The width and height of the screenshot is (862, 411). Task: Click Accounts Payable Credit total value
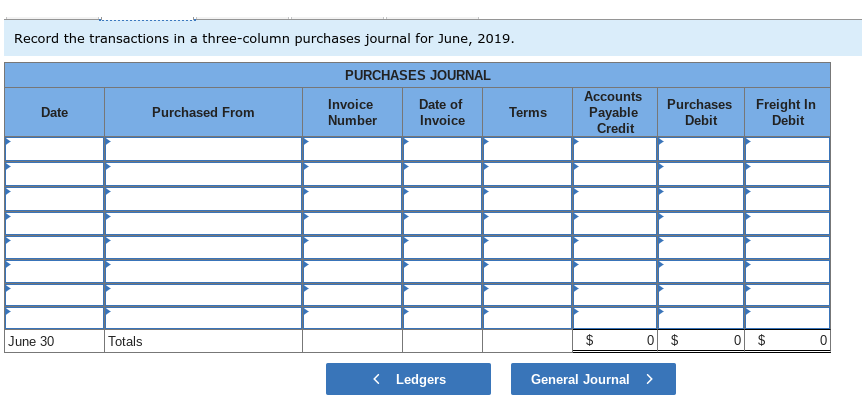click(x=615, y=341)
